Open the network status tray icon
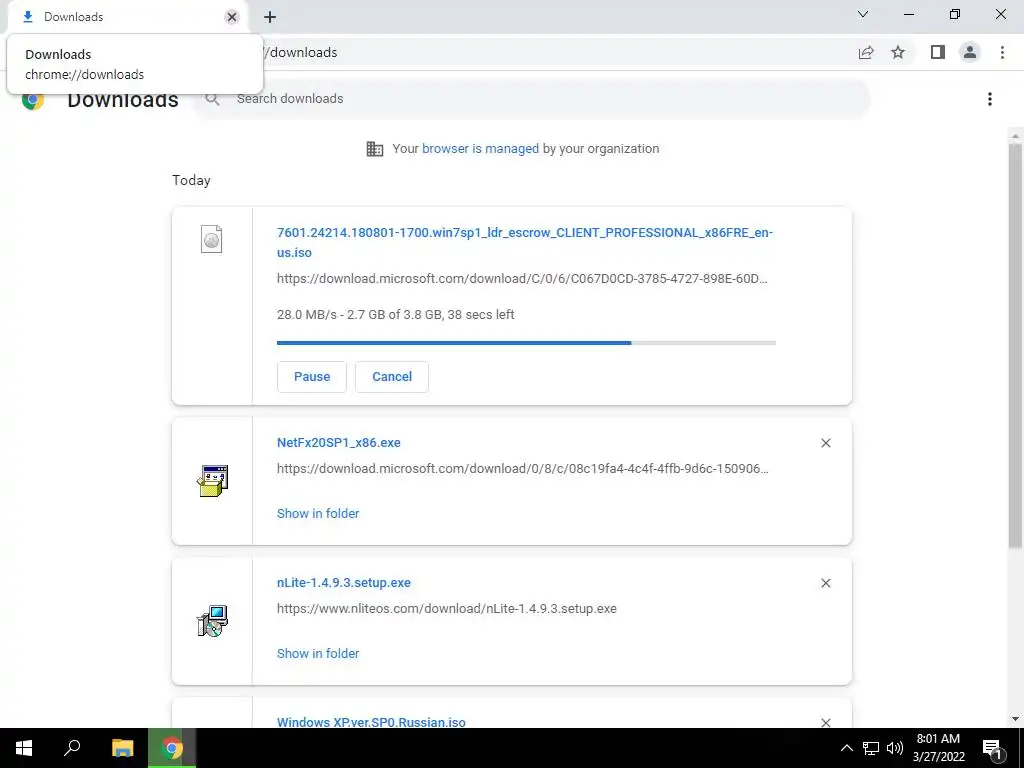Screen dimensions: 1024x768 point(871,748)
